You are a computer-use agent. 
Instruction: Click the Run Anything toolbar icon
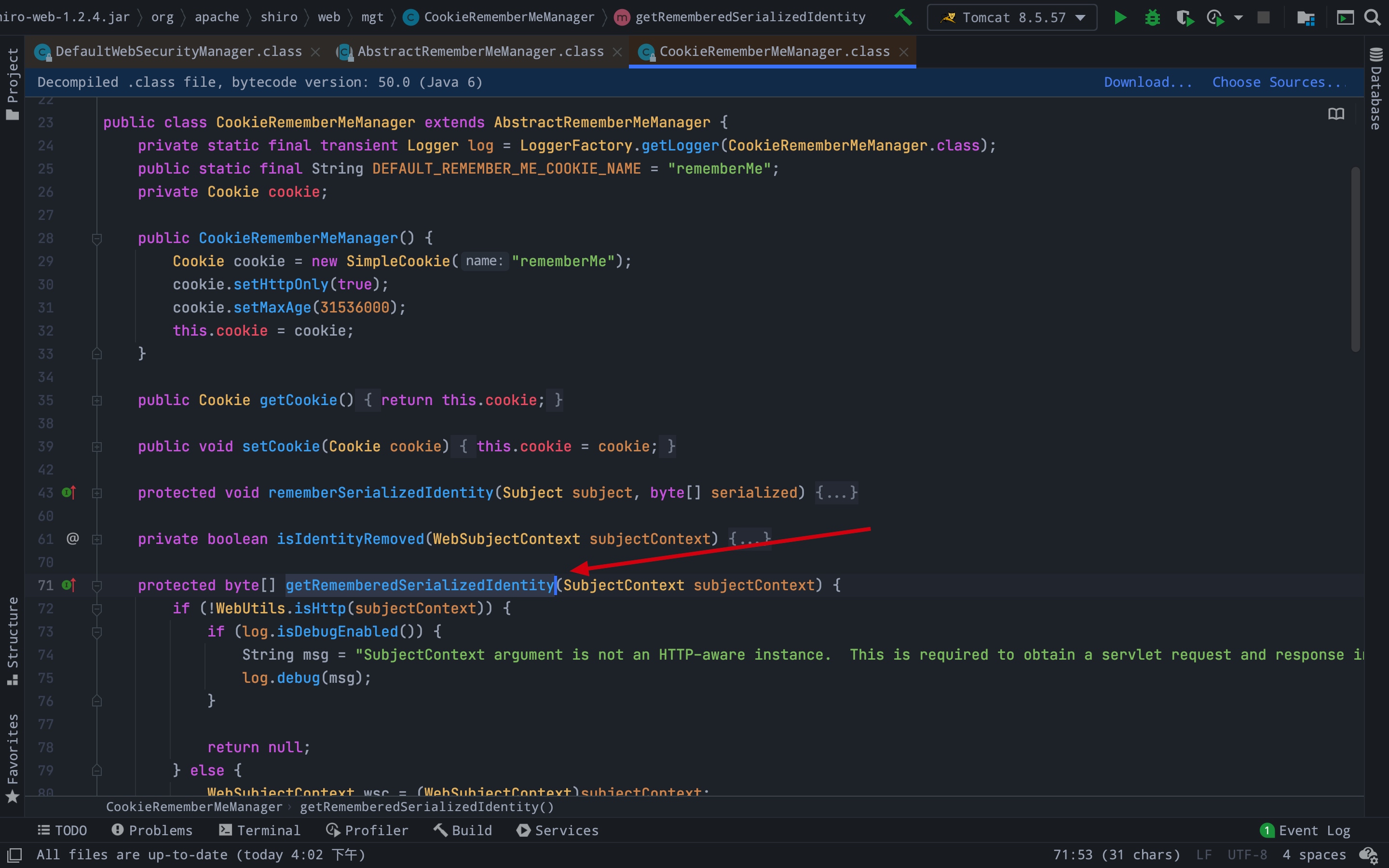(1345, 18)
